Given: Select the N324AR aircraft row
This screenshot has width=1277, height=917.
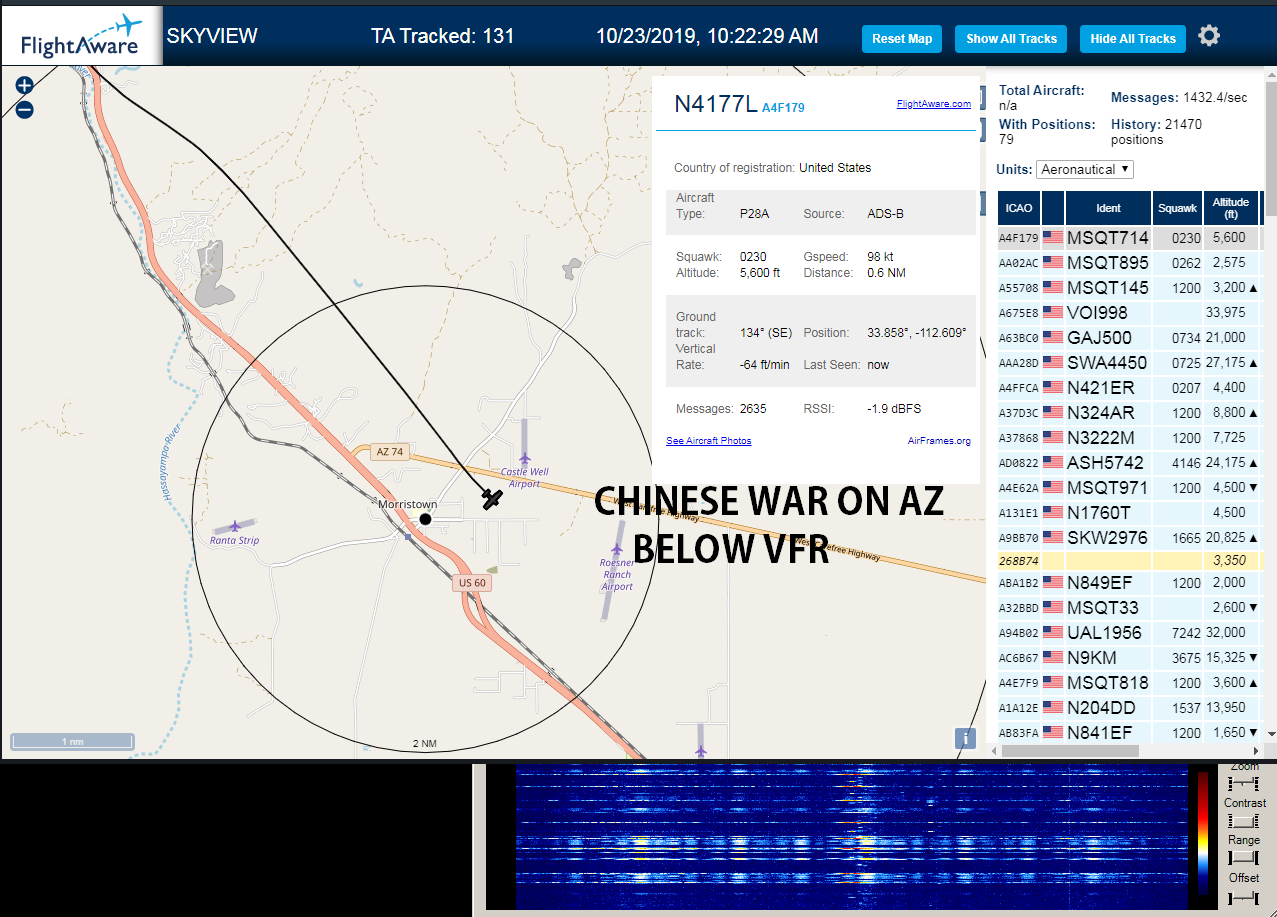Looking at the screenshot, I should coord(1129,413).
